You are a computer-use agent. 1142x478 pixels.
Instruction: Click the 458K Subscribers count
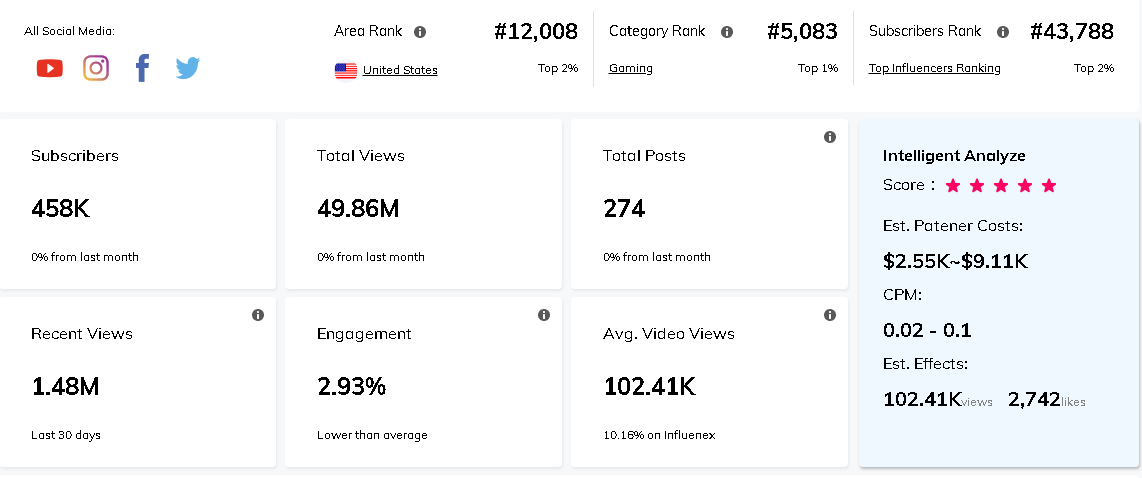point(61,209)
